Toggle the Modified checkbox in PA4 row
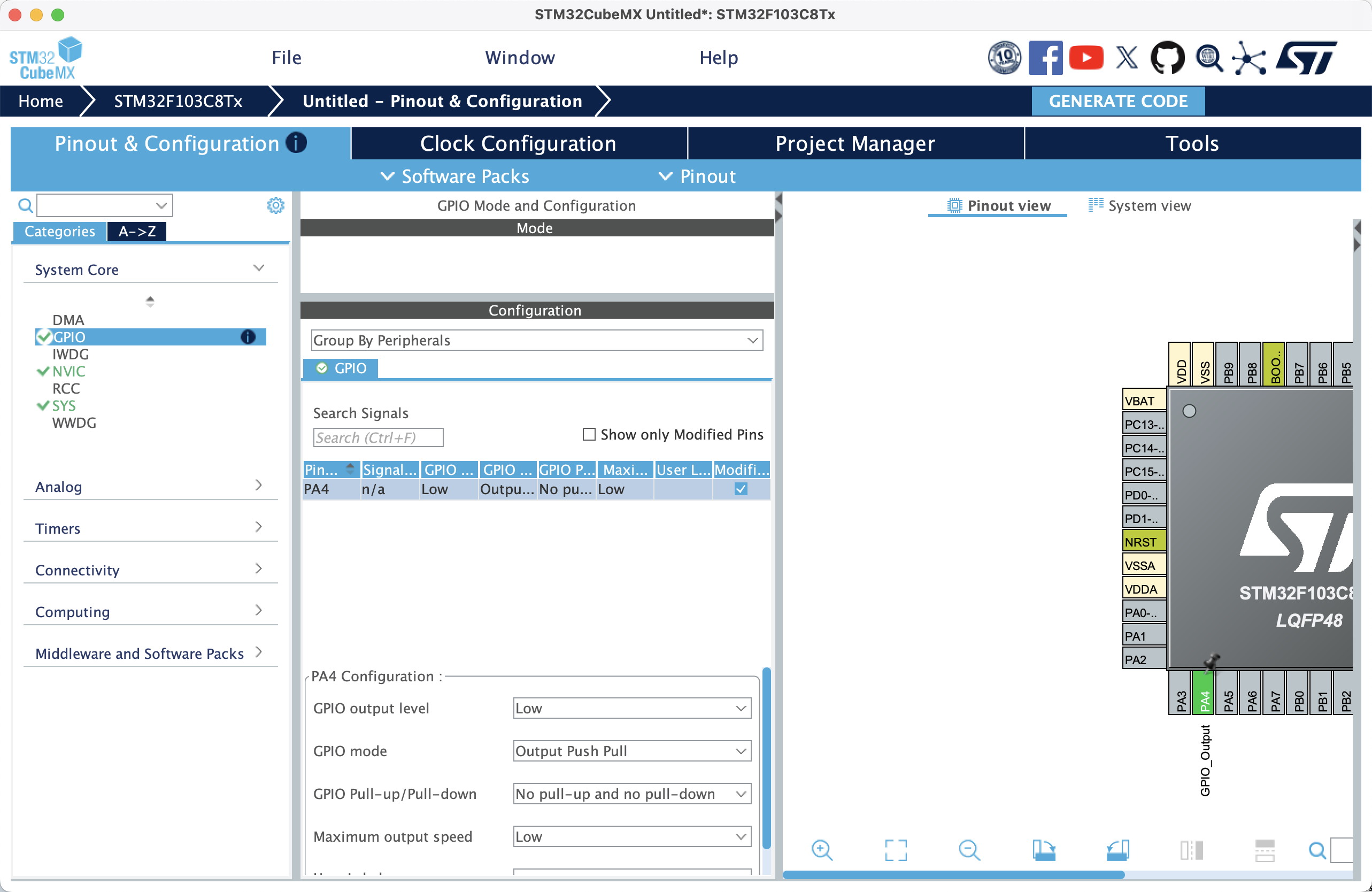Viewport: 1372px width, 892px height. pos(741,489)
